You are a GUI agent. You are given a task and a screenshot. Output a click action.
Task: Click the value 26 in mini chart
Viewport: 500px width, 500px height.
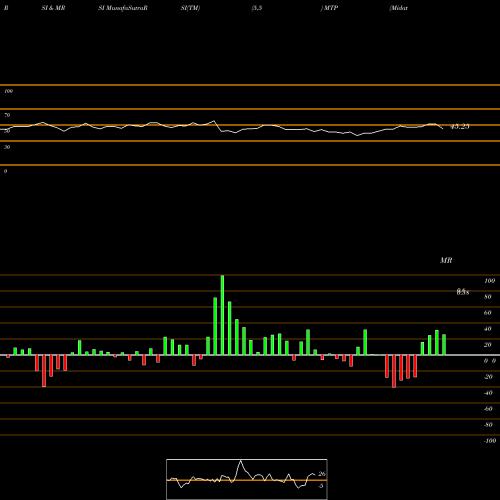[322, 474]
